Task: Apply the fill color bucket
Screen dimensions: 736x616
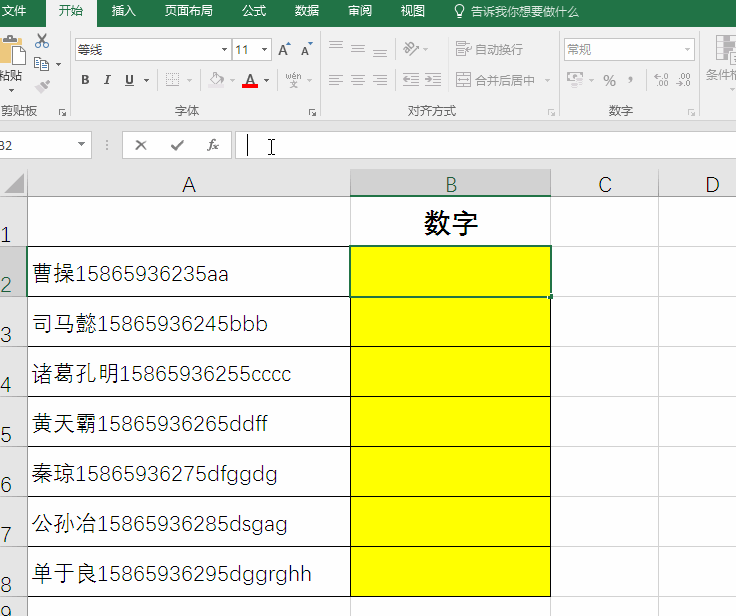Action: click(216, 80)
